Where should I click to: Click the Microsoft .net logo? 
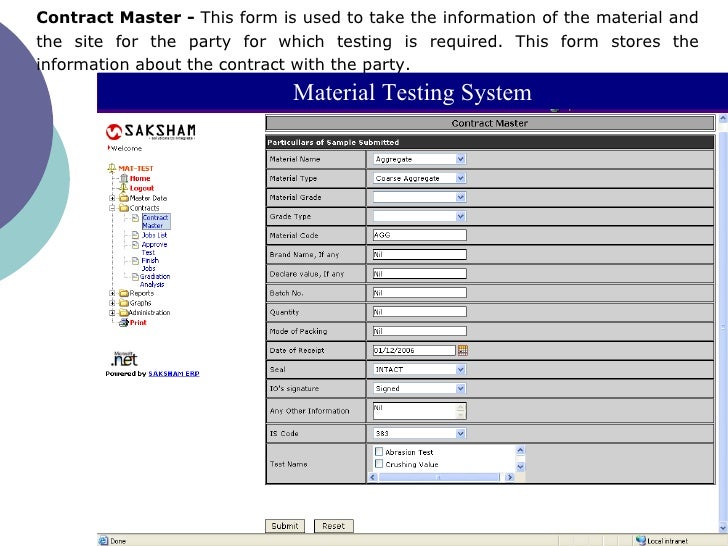click(124, 359)
